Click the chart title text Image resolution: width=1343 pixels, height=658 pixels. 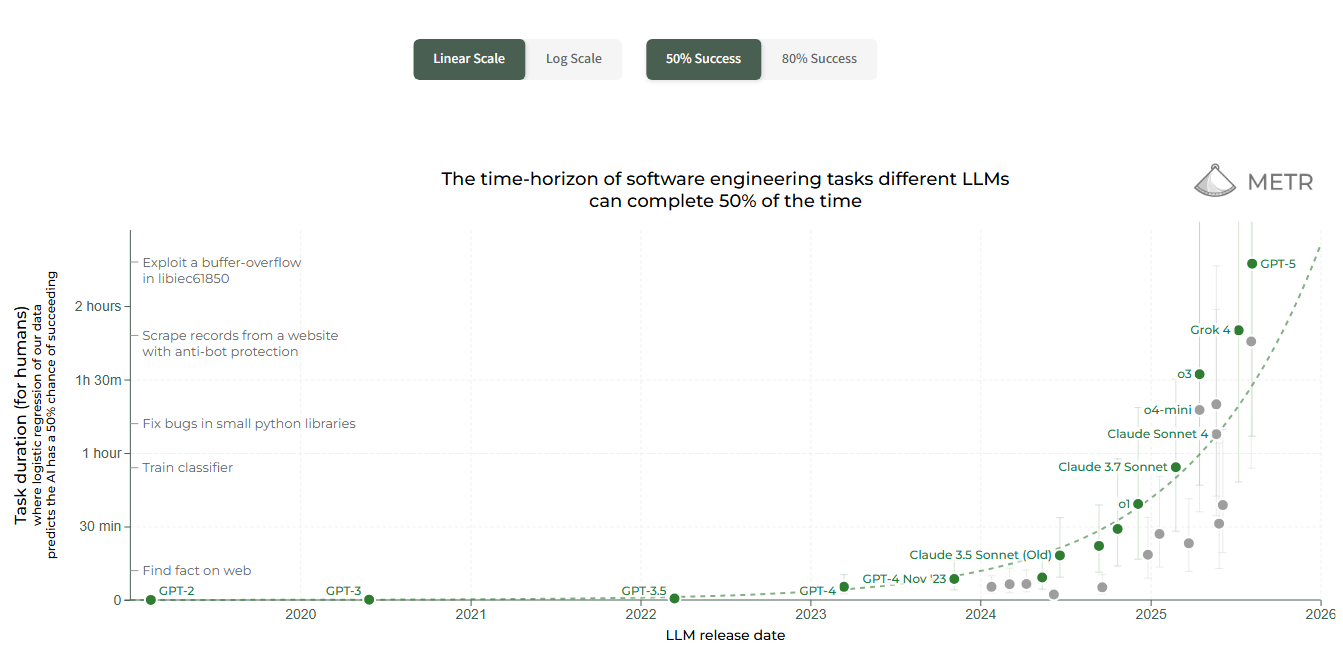[725, 190]
